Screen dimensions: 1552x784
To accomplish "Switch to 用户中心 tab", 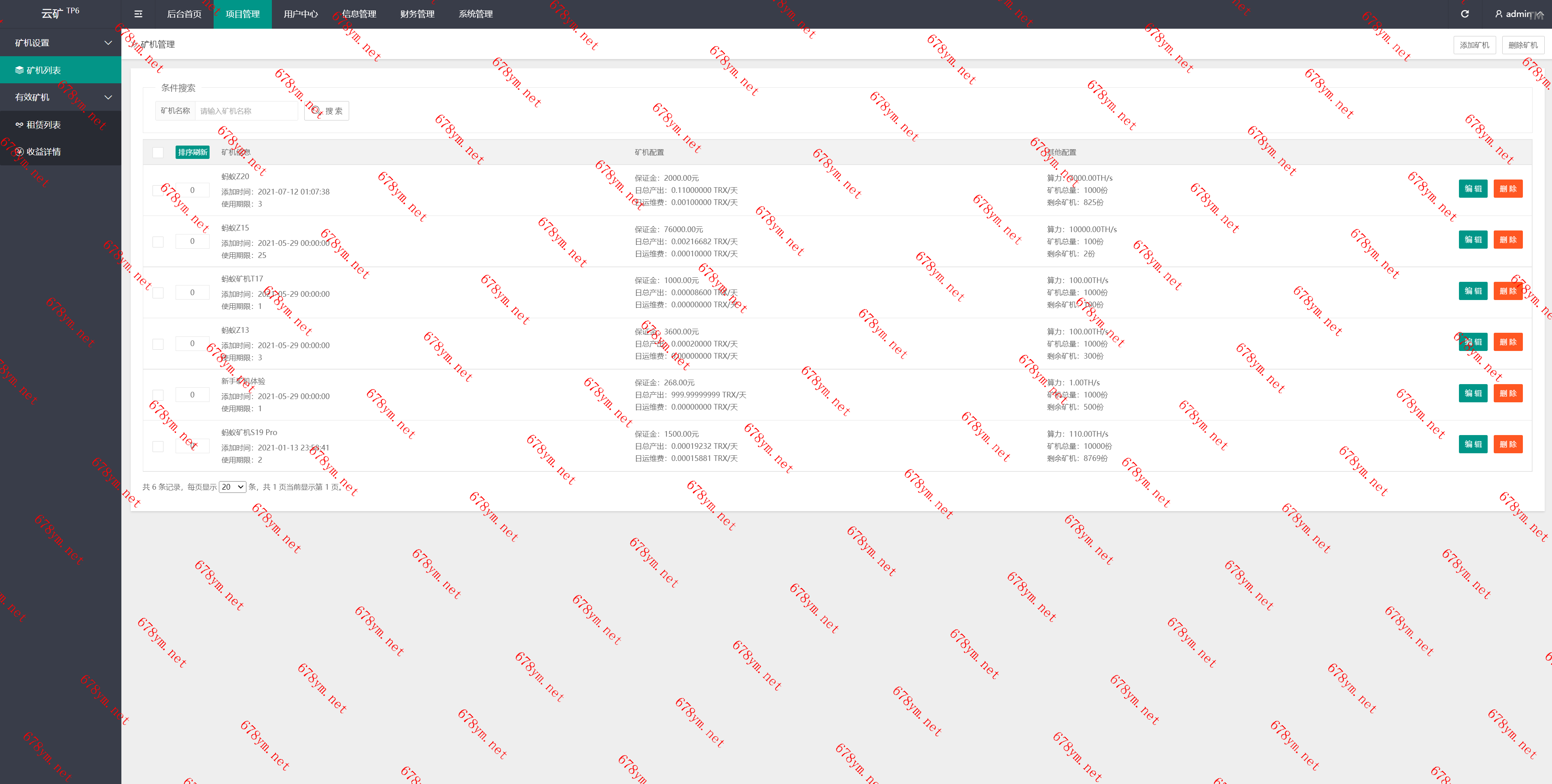I will [x=301, y=14].
